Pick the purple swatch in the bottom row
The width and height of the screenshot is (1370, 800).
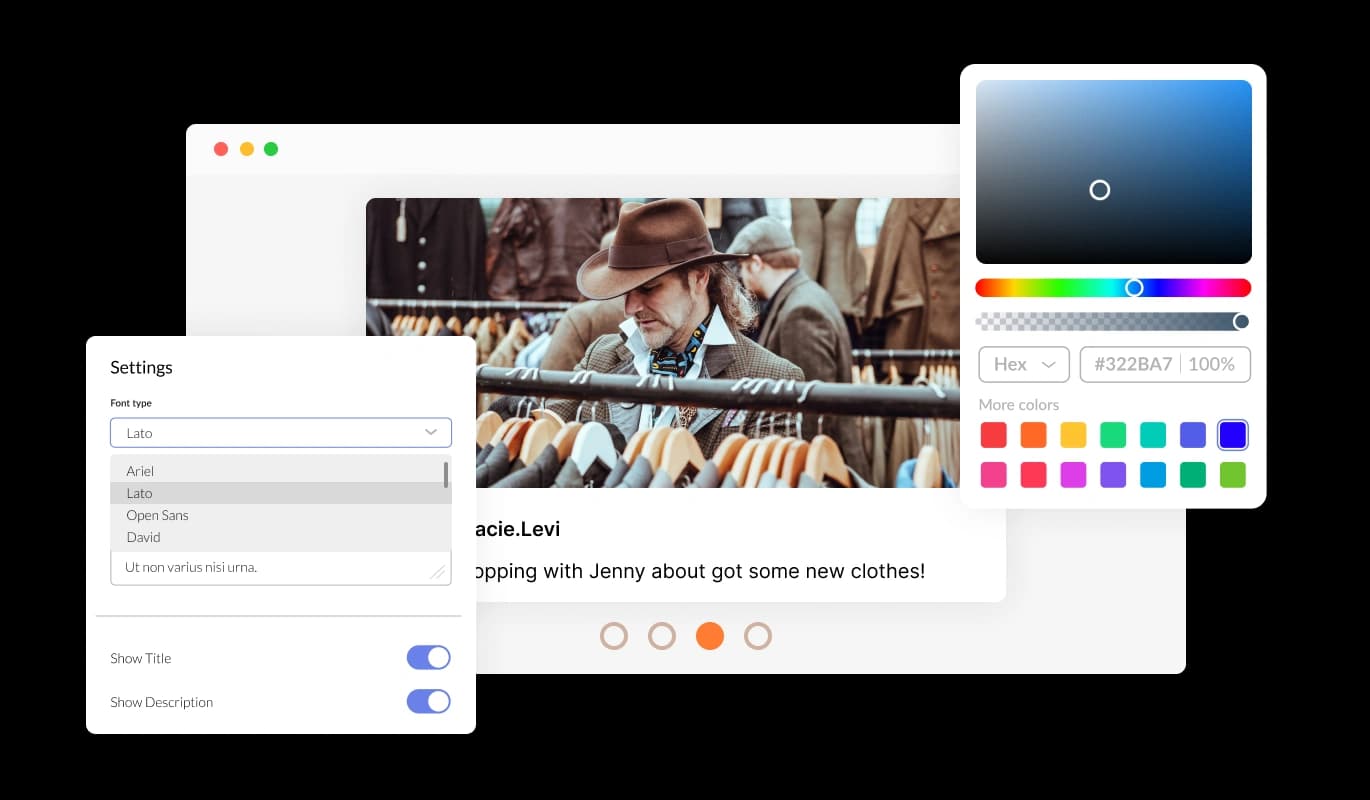coord(1113,475)
